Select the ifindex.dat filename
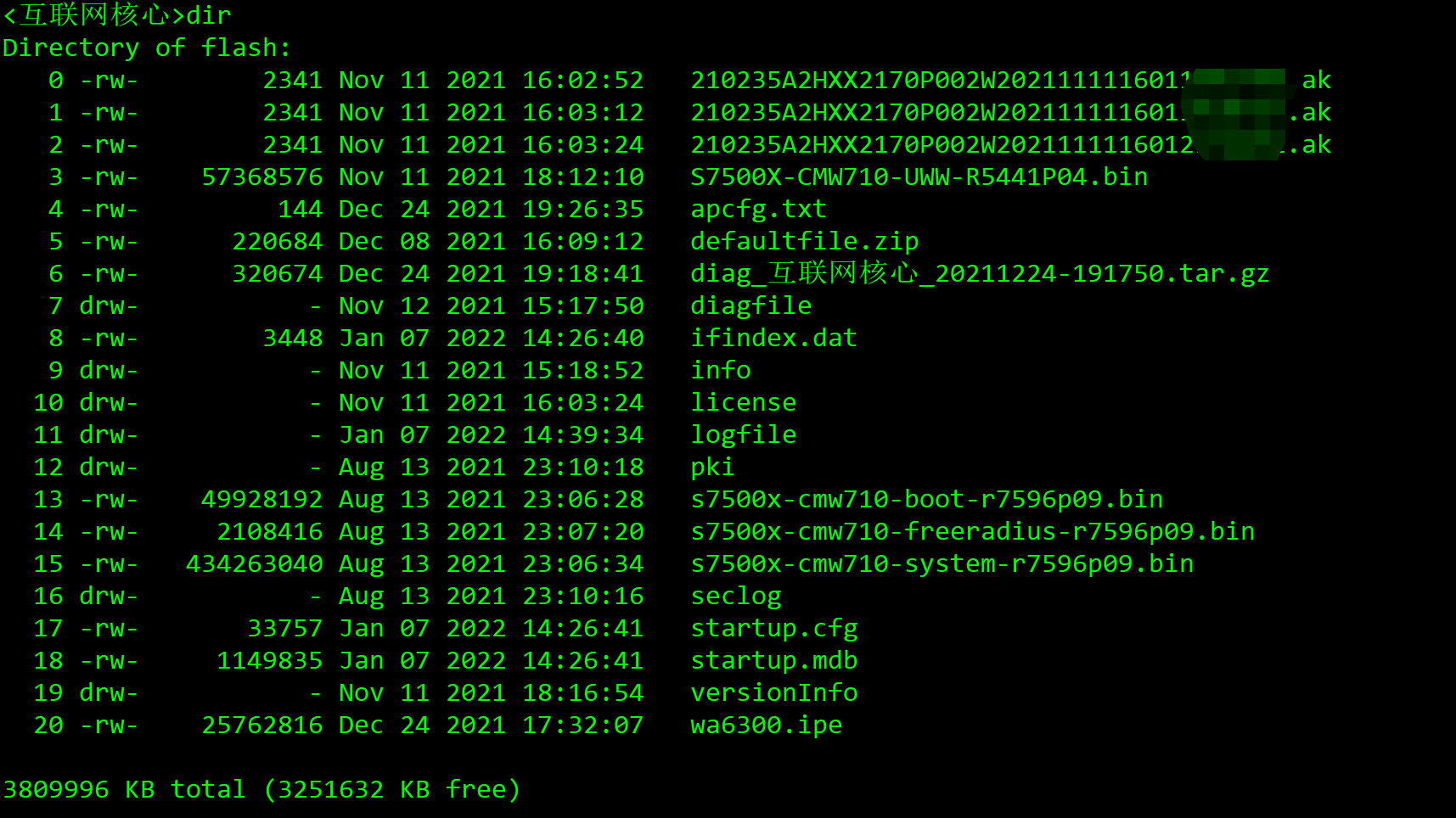The width and height of the screenshot is (1456, 818). pos(773,338)
